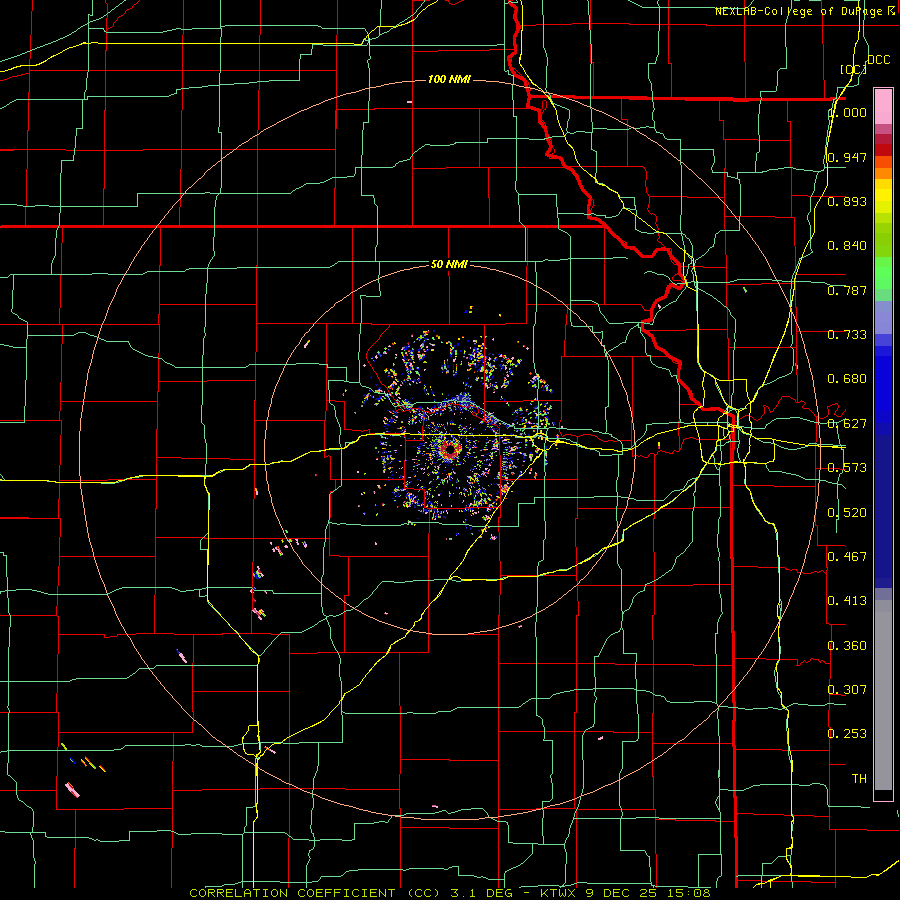
Task: Click the [CC] label above the color scale
Action: pyautogui.click(x=852, y=69)
